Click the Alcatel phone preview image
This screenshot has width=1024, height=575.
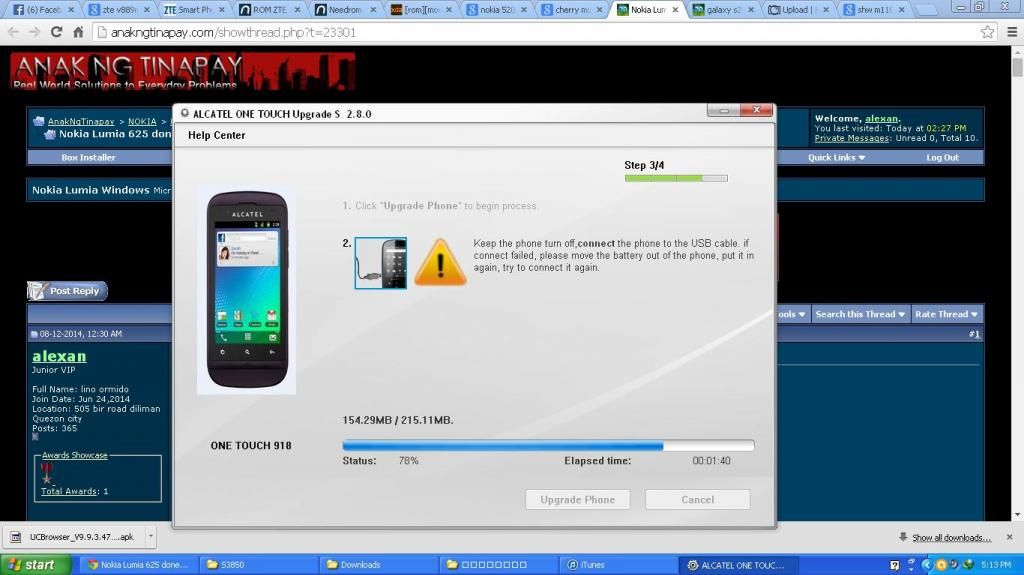[246, 289]
